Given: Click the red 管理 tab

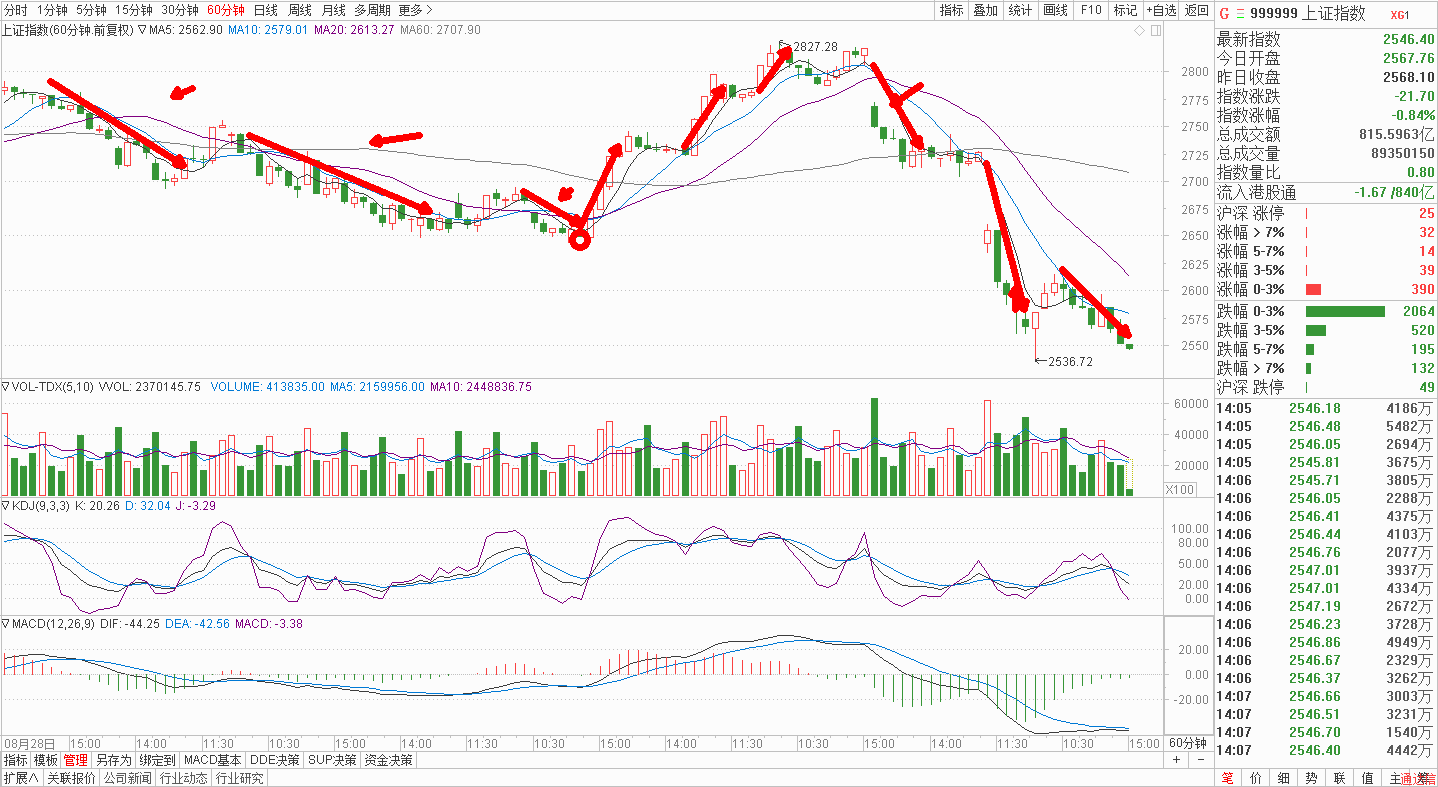Looking at the screenshot, I should pyautogui.click(x=76, y=760).
